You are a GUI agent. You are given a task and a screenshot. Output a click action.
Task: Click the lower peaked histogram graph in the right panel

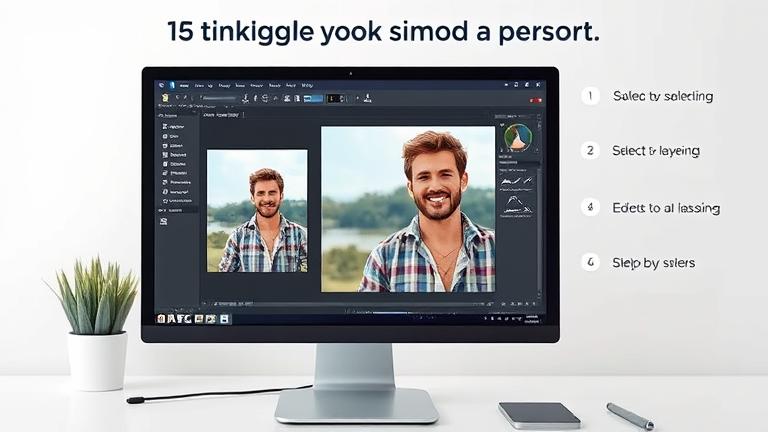pos(516,205)
